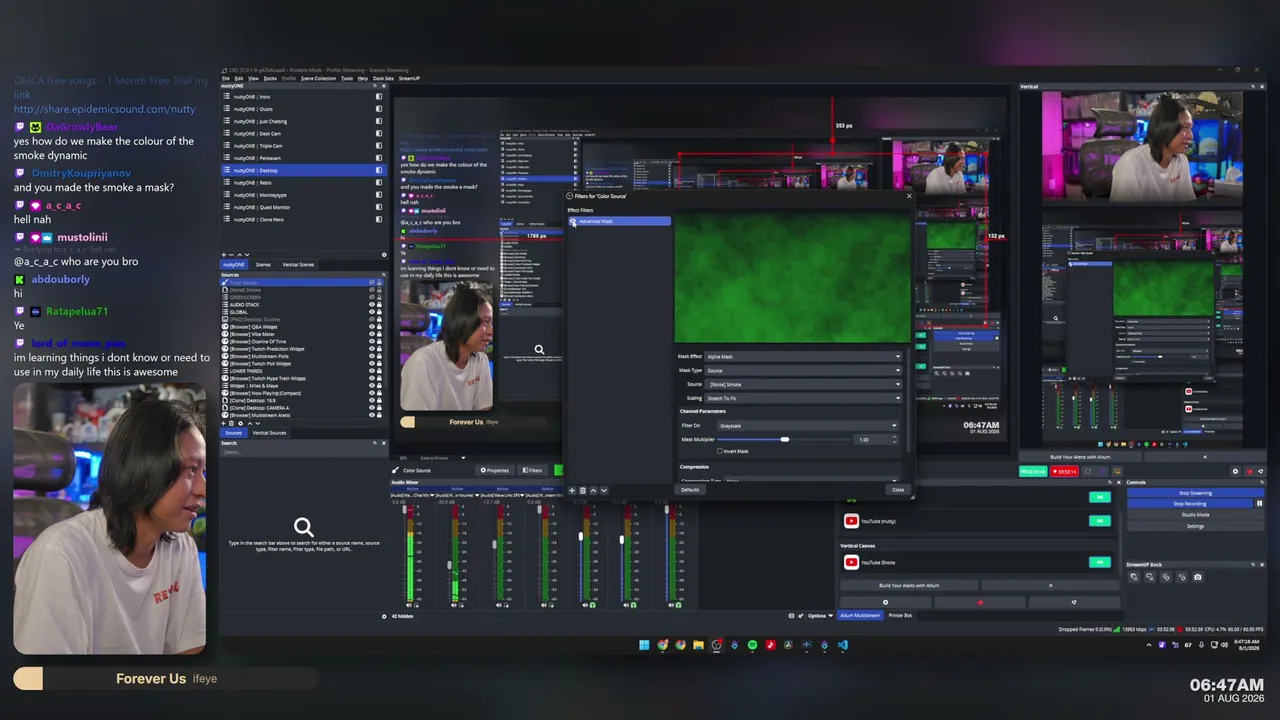Open Settings from the Controls dock
The image size is (1280, 720).
1195,526
